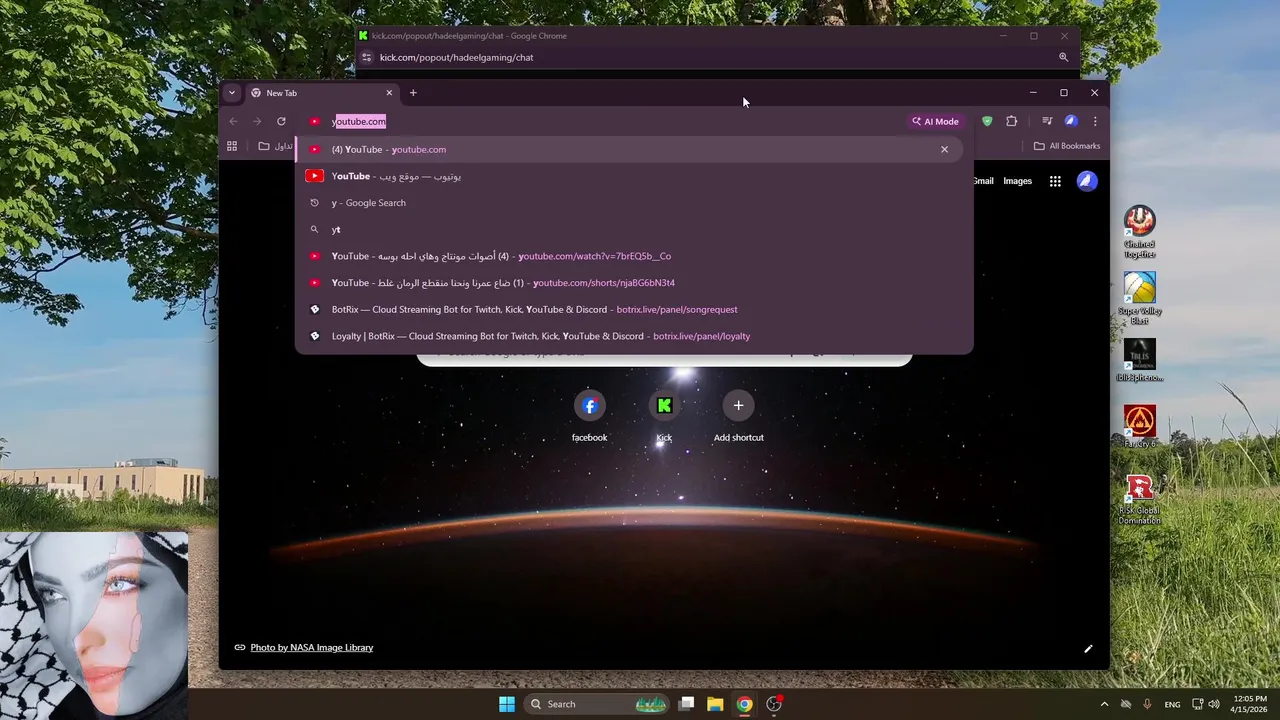Open the Arabic-named bookmarks folder
The image size is (1280, 720).
click(x=276, y=146)
